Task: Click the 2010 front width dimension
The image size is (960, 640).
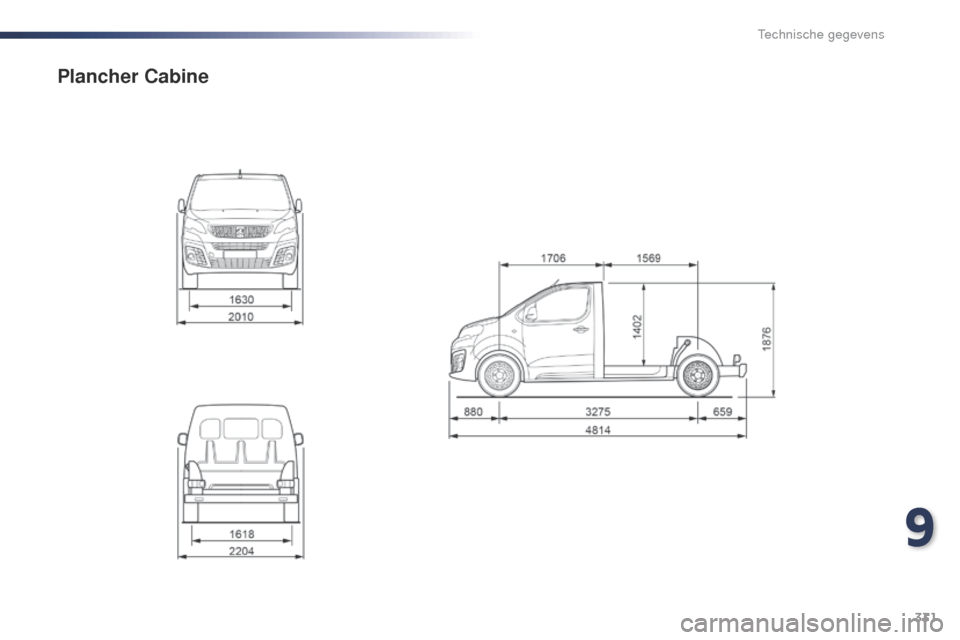Action: [x=241, y=317]
